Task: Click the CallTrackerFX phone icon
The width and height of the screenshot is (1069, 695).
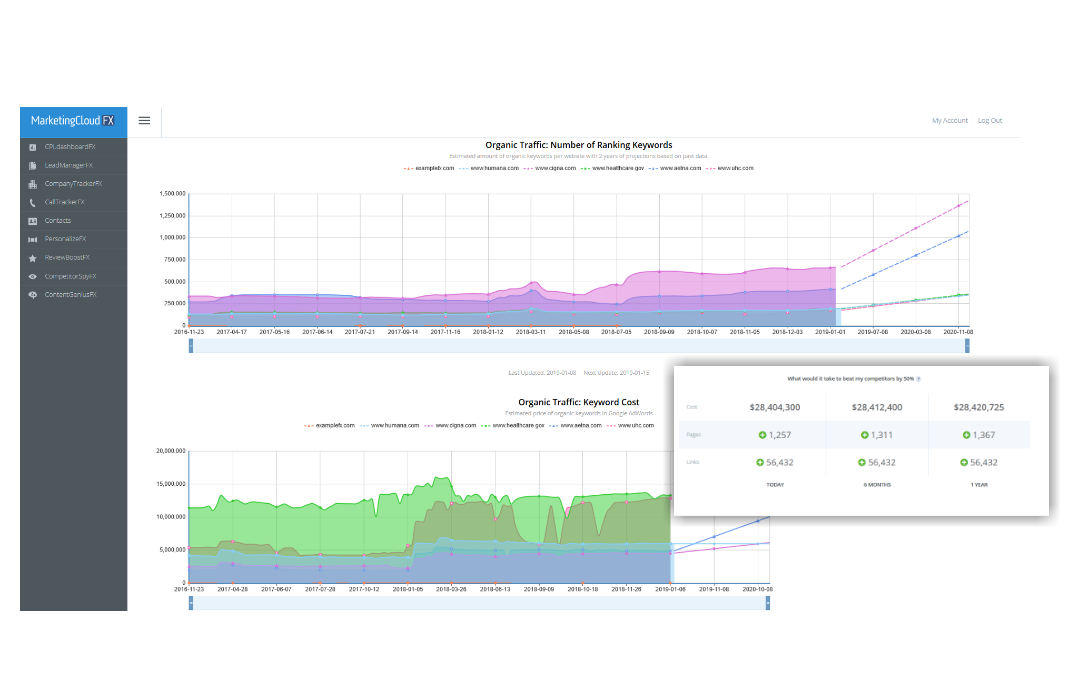Action: tap(32, 203)
